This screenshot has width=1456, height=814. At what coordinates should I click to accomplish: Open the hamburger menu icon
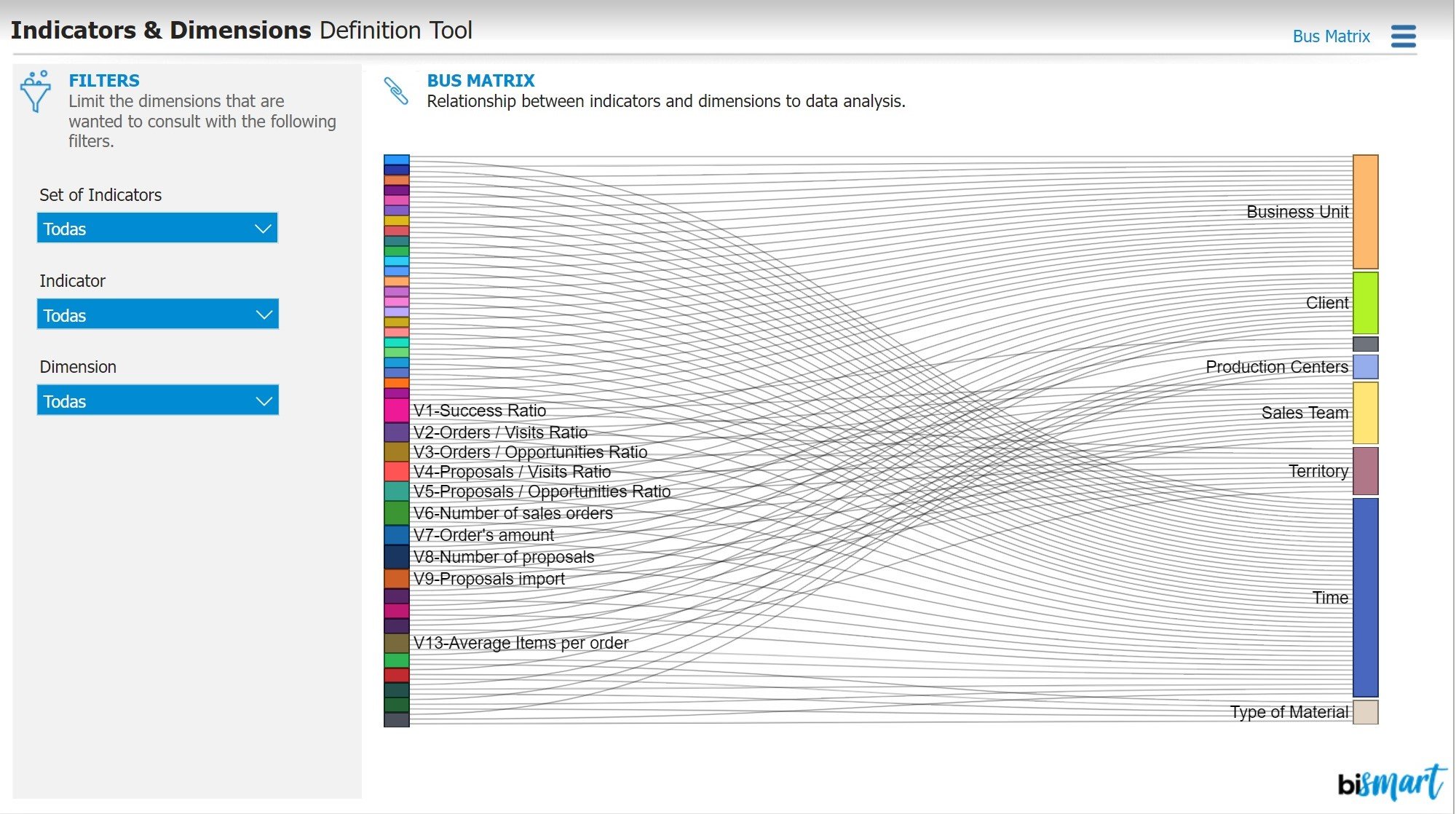tap(1402, 36)
